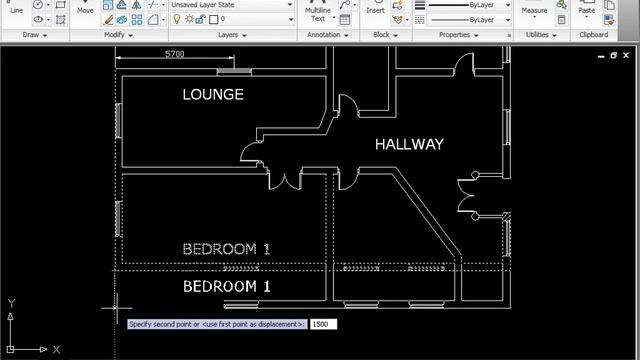This screenshot has width=640, height=360.
Task: Click the displacement input field showing 1500
Action: [x=323, y=324]
